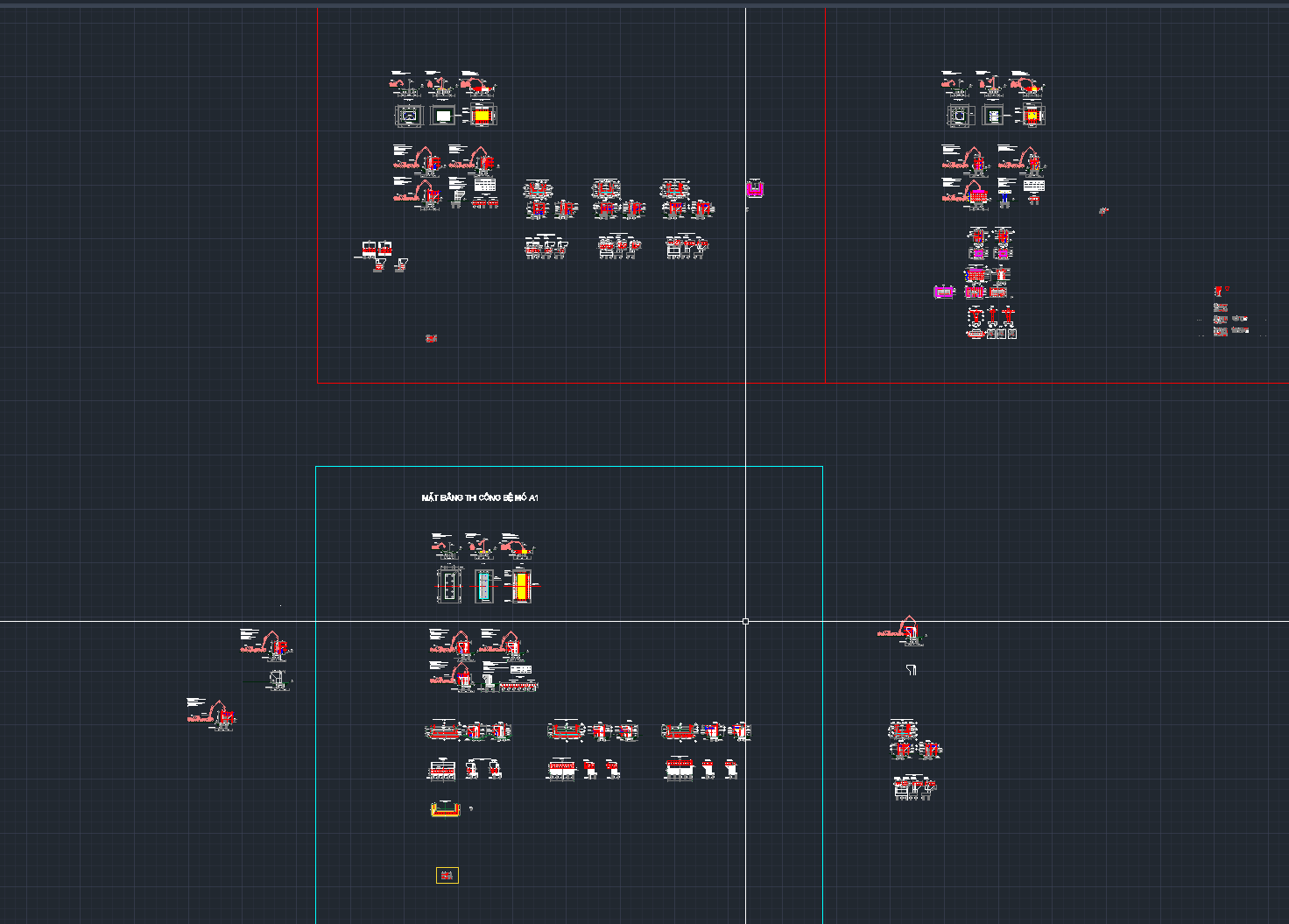Select the lone excavator drawing right of the cyan frame
Viewport: 1289px width, 924px height.
click(902, 631)
